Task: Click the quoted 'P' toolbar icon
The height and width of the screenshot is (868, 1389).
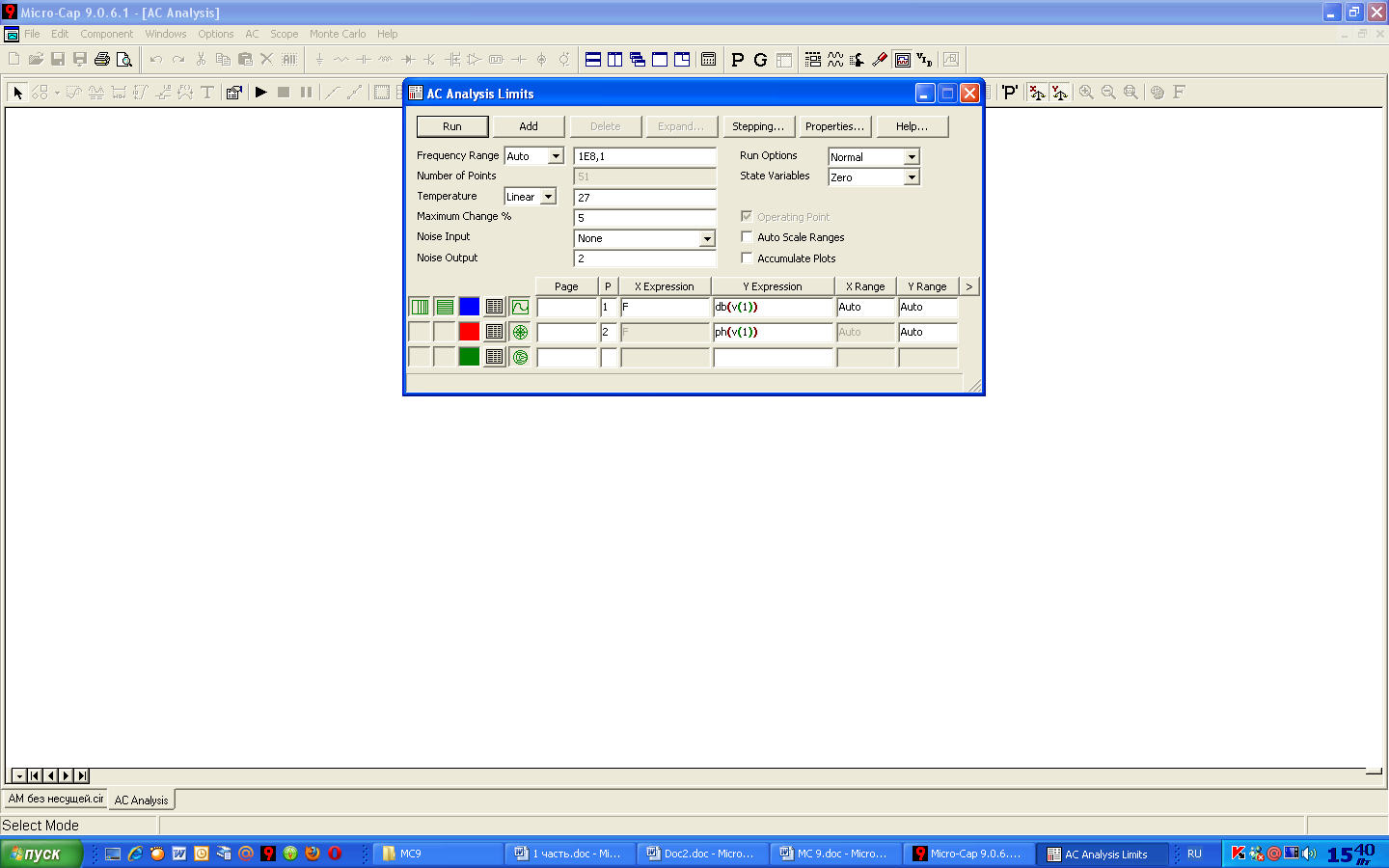Action: pyautogui.click(x=1009, y=93)
